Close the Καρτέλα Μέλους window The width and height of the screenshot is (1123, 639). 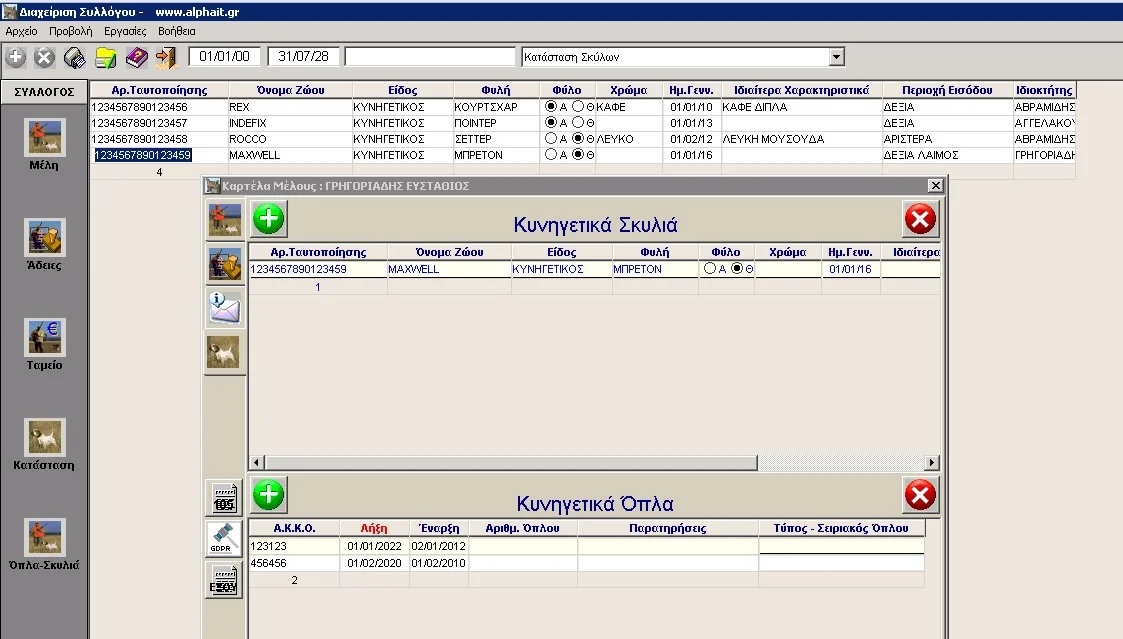pyautogui.click(x=935, y=186)
